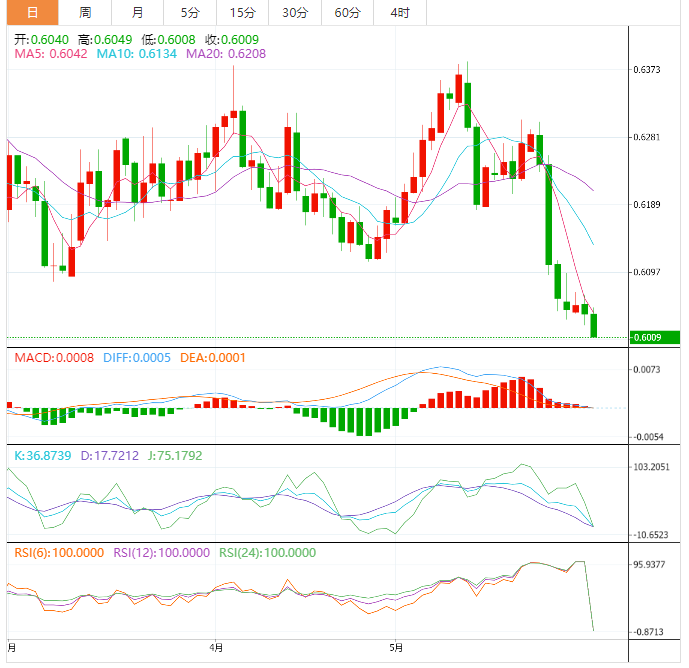Click the K: 36.8739 KDJ label
Screen dimensions: 689x668
(x=44, y=455)
